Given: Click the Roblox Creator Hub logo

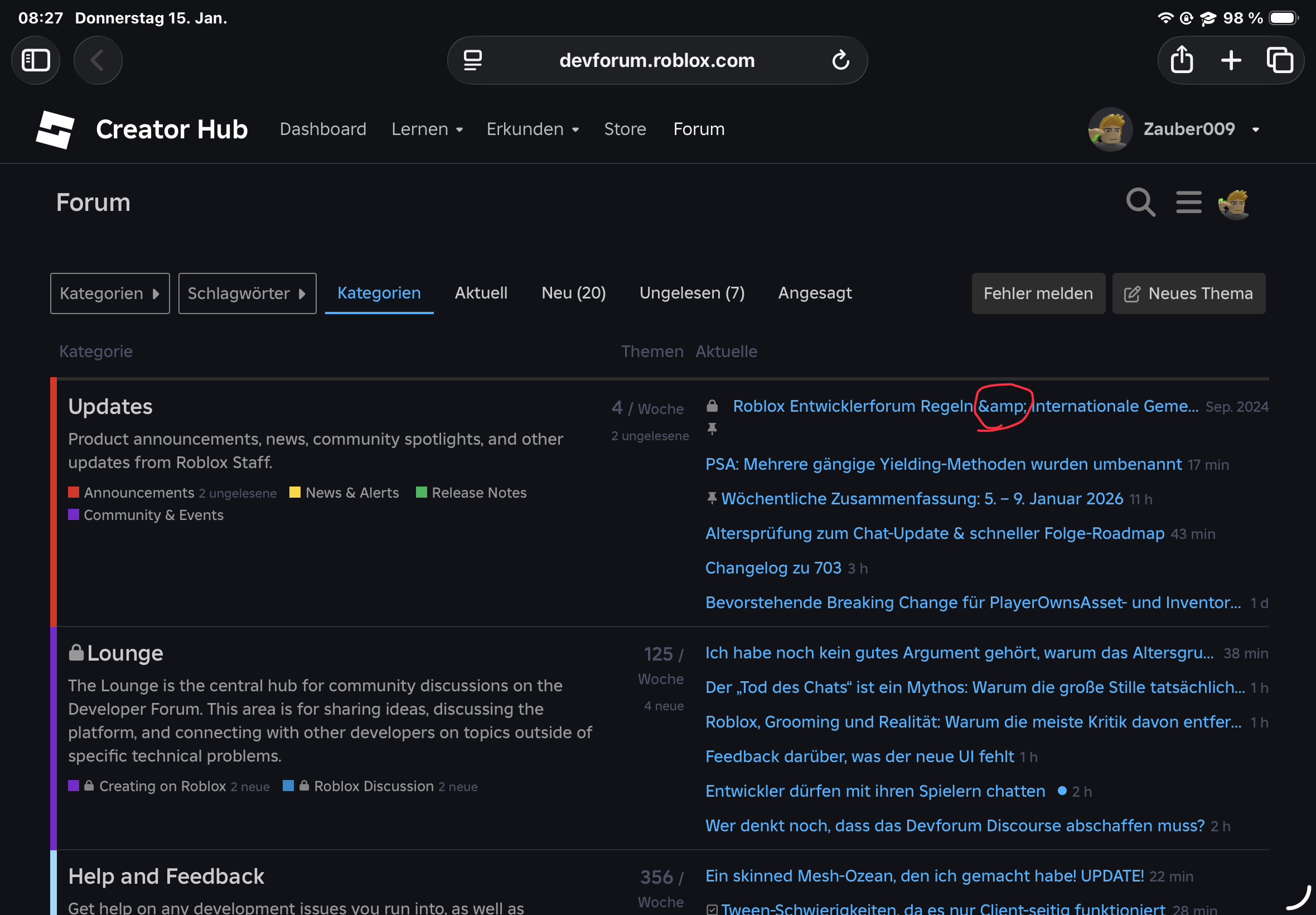Looking at the screenshot, I should [55, 129].
